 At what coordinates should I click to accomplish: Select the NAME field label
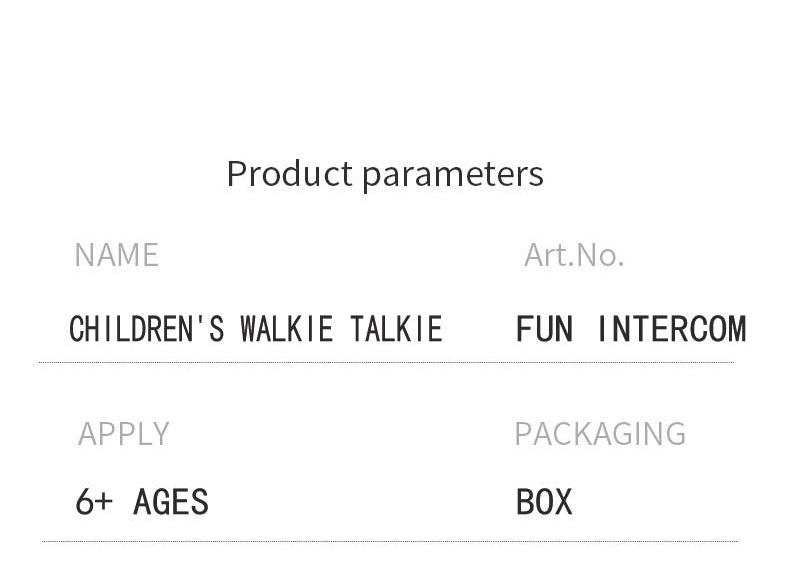[x=116, y=255]
